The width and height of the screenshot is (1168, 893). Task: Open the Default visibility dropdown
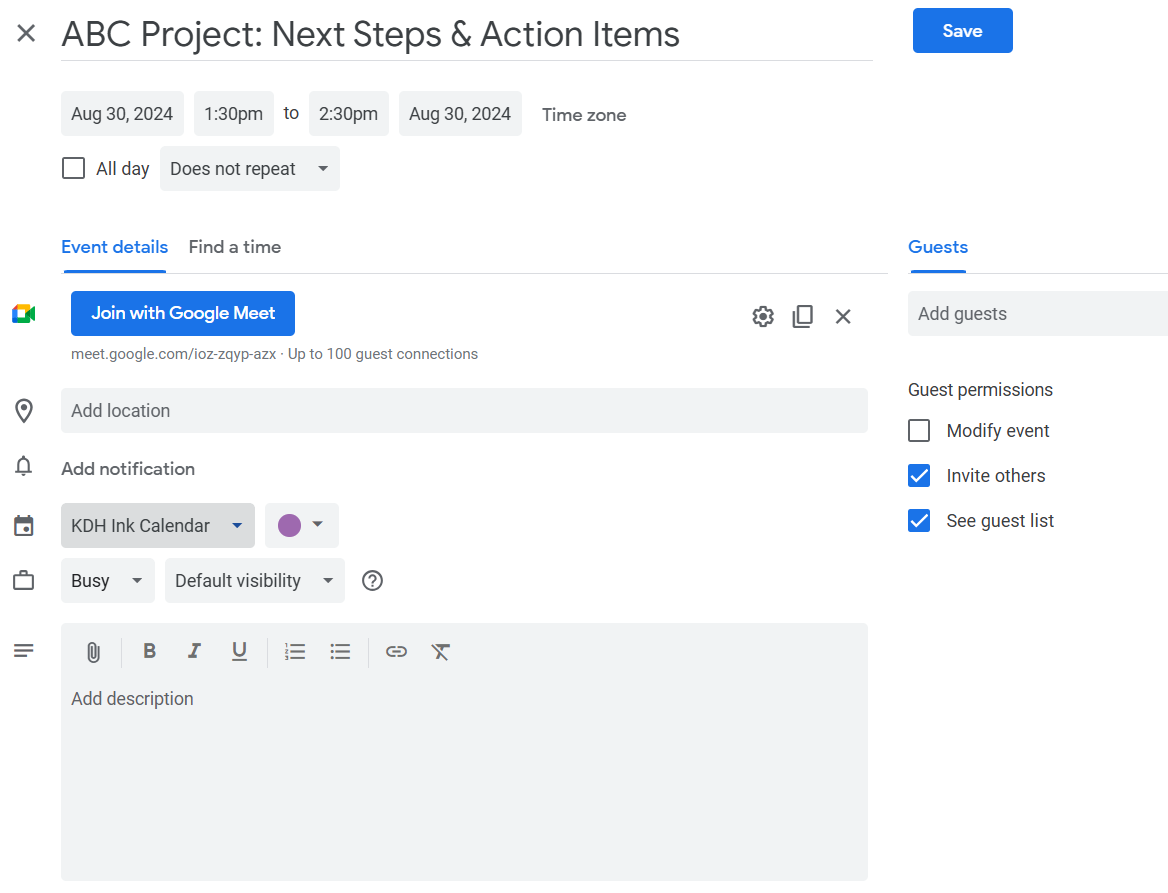(x=254, y=581)
